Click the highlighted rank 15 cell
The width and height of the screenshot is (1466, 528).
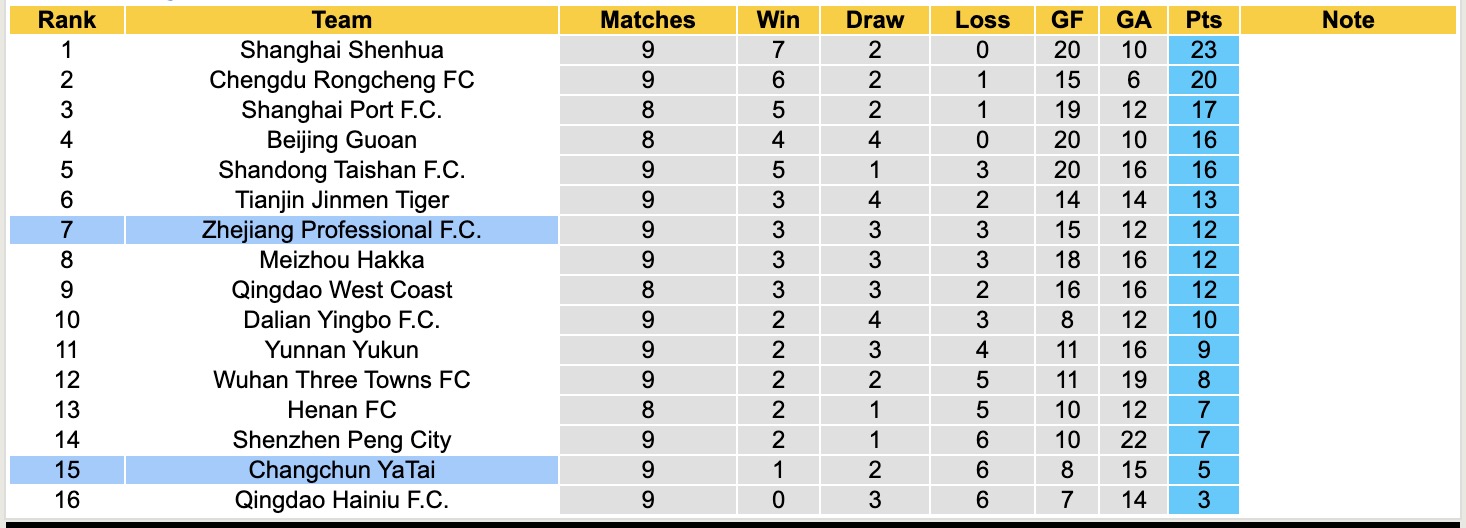click(x=67, y=470)
